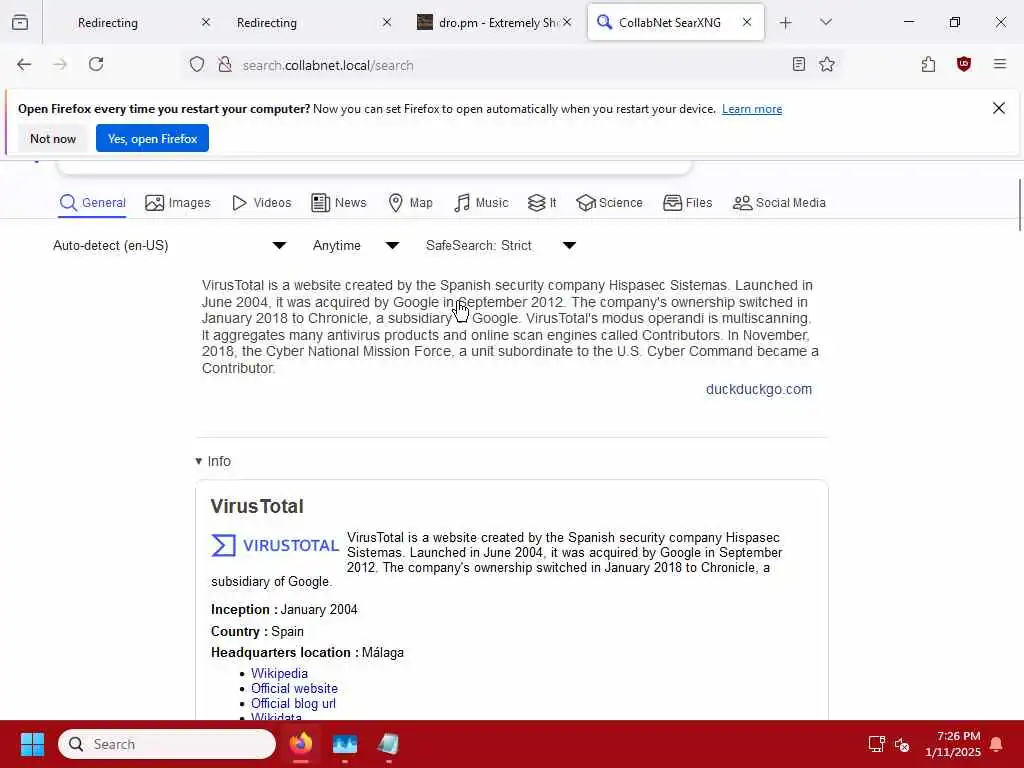This screenshot has width=1024, height=768.
Task: Select the Files search category
Action: click(687, 203)
